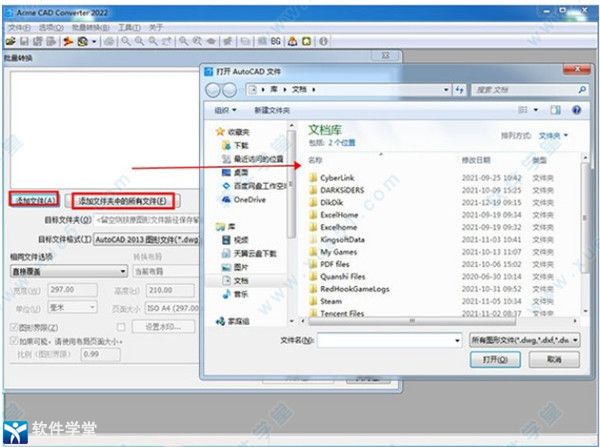Click the Save icon in main toolbar
This screenshot has height=447, width=600.
coord(24,41)
